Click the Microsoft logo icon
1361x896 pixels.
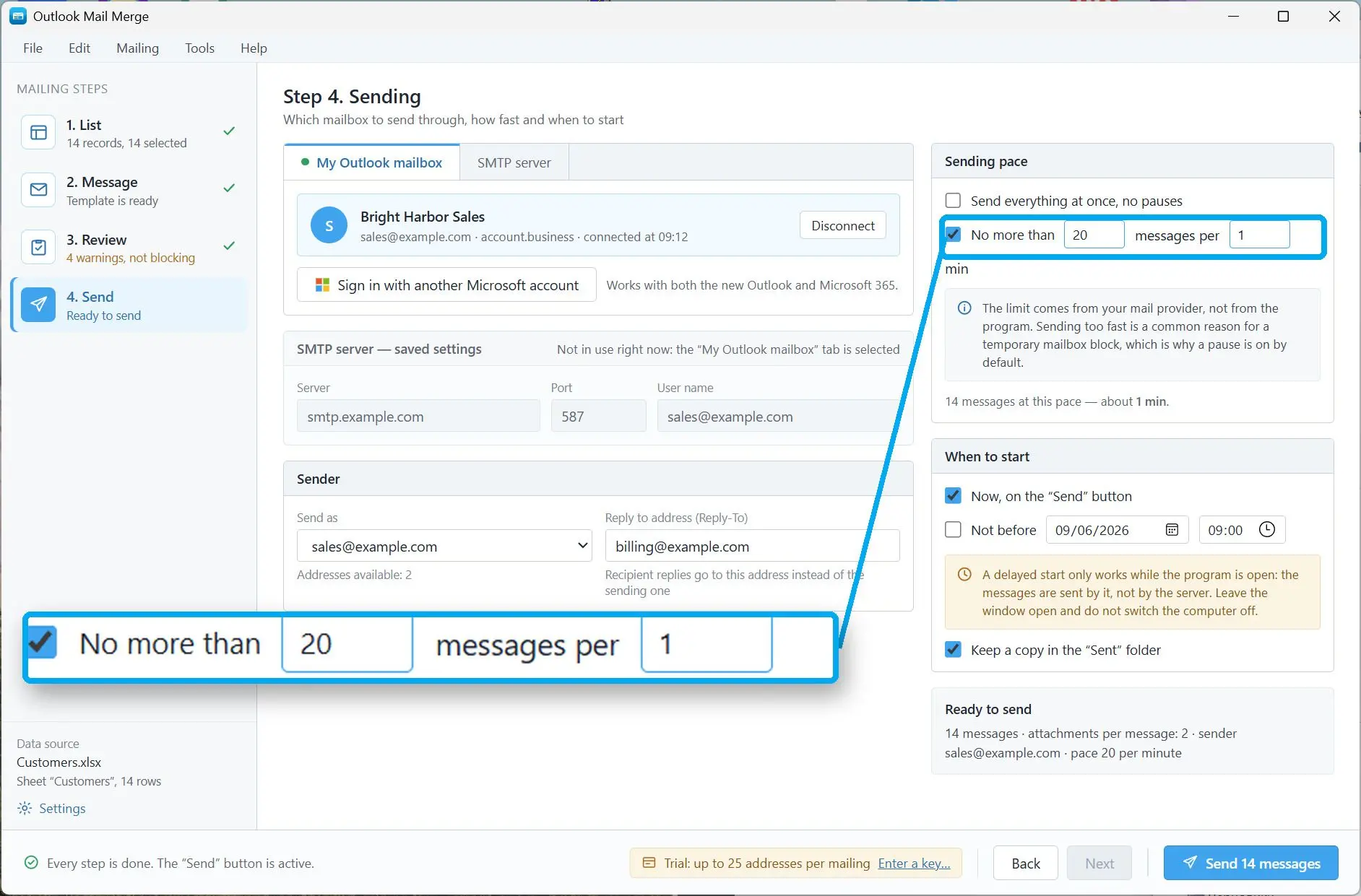pyautogui.click(x=322, y=285)
